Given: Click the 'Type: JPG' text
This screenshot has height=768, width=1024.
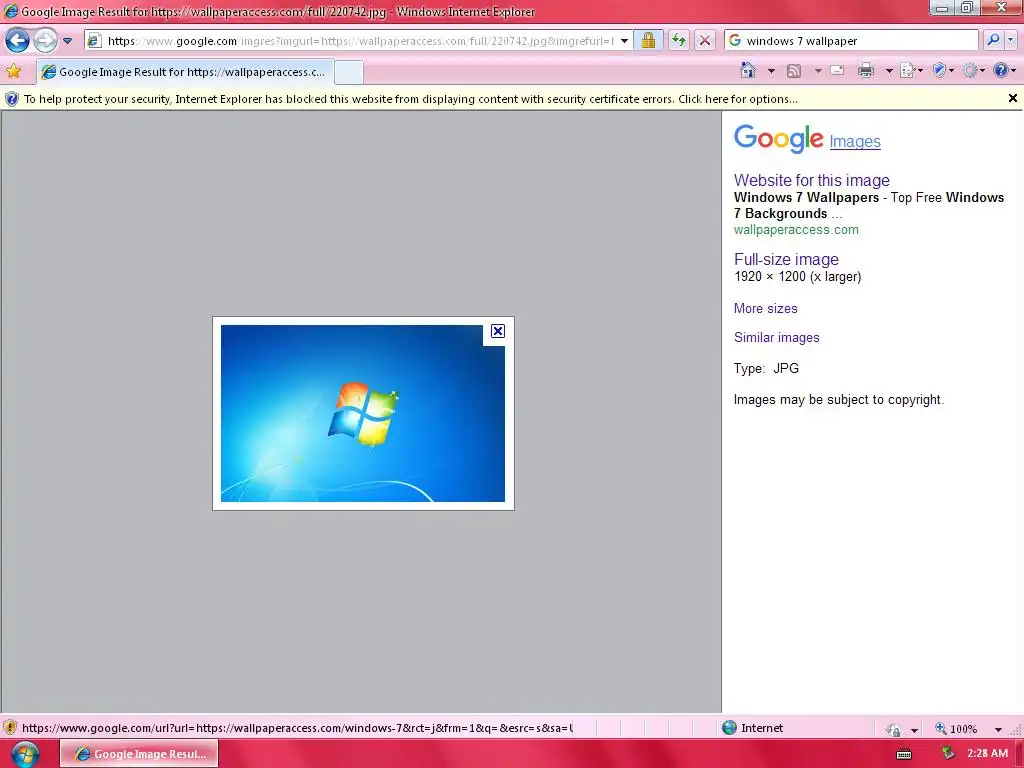Looking at the screenshot, I should pos(766,368).
